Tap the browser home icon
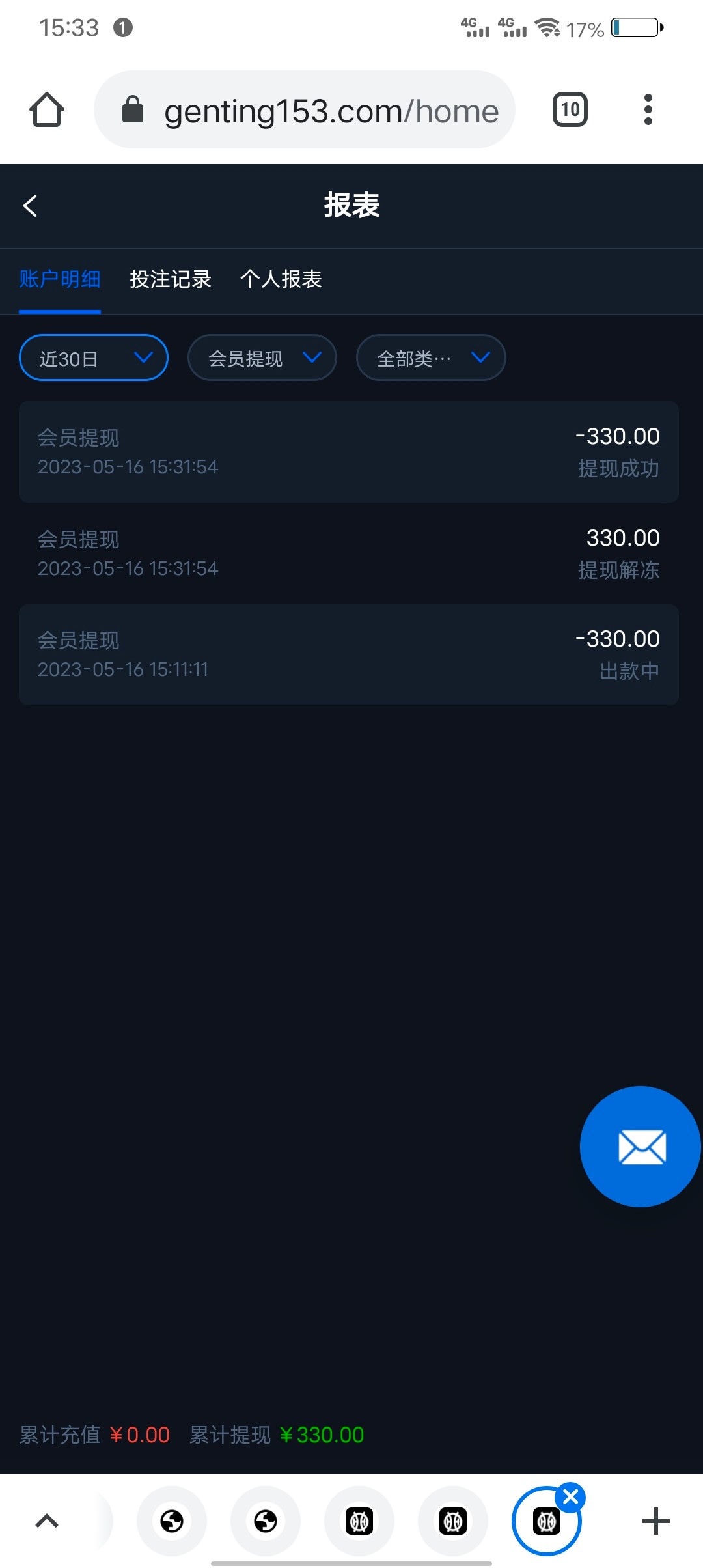 [x=47, y=109]
